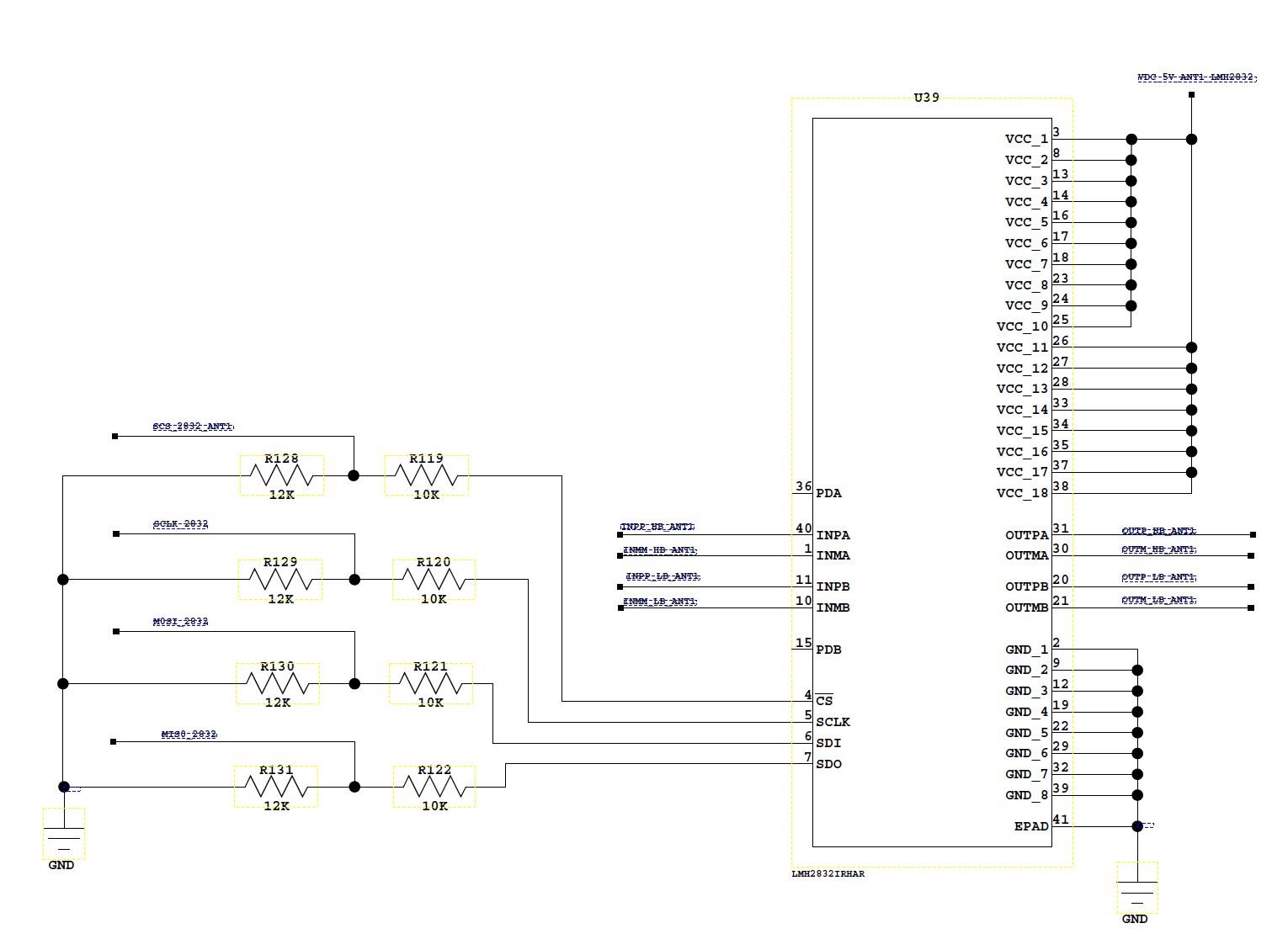
Task: Click the junction dot between R130 and R121
Action: point(354,684)
